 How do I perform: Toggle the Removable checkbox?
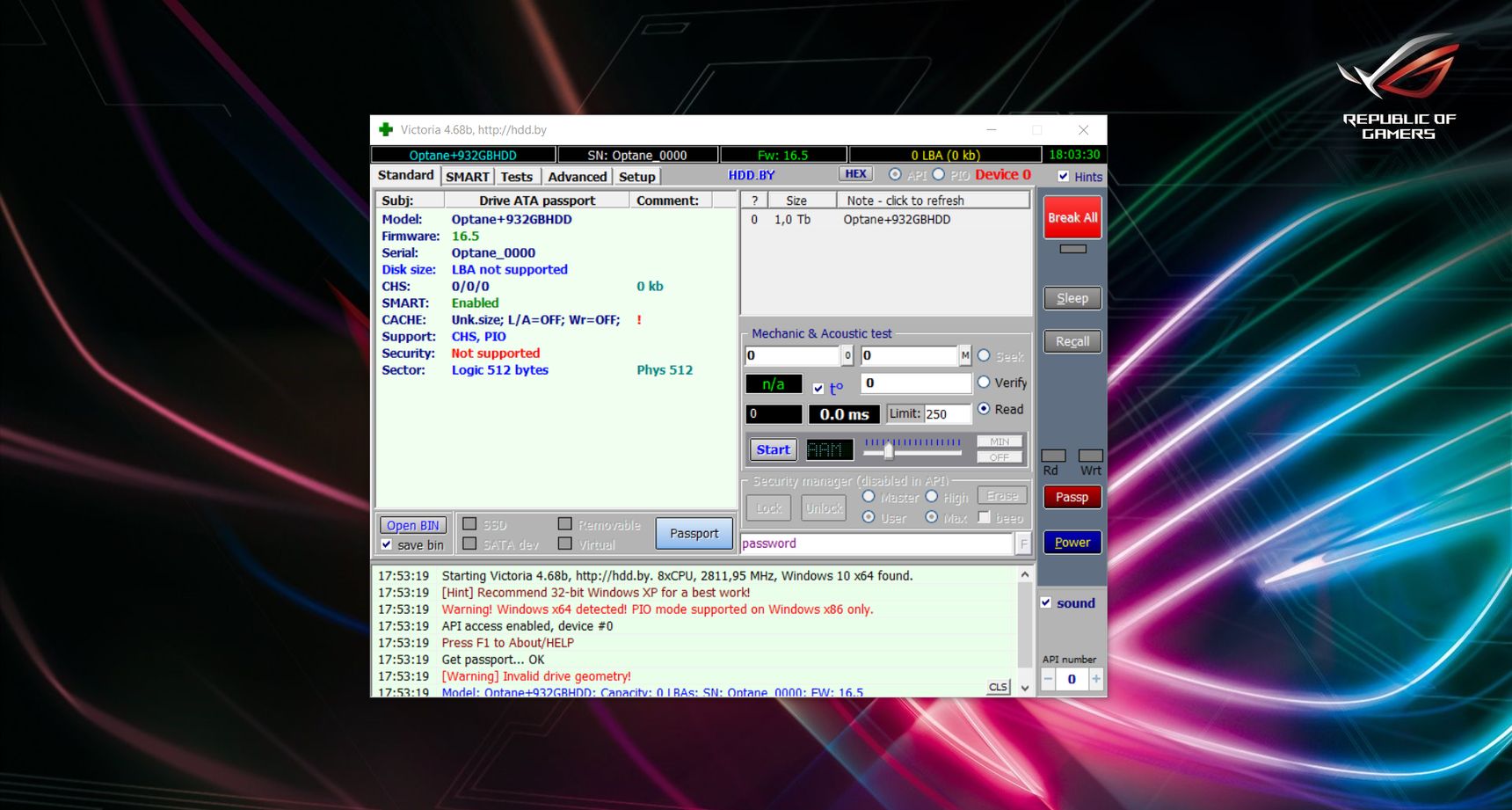[x=565, y=524]
